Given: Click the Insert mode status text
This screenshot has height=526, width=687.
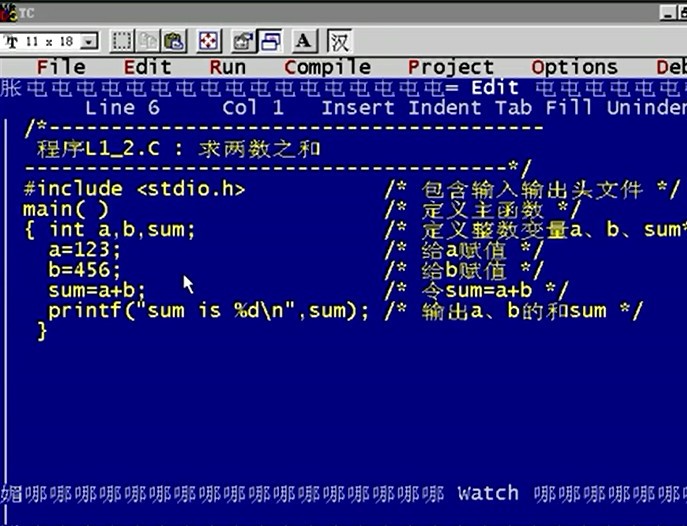Looking at the screenshot, I should click(x=358, y=108).
